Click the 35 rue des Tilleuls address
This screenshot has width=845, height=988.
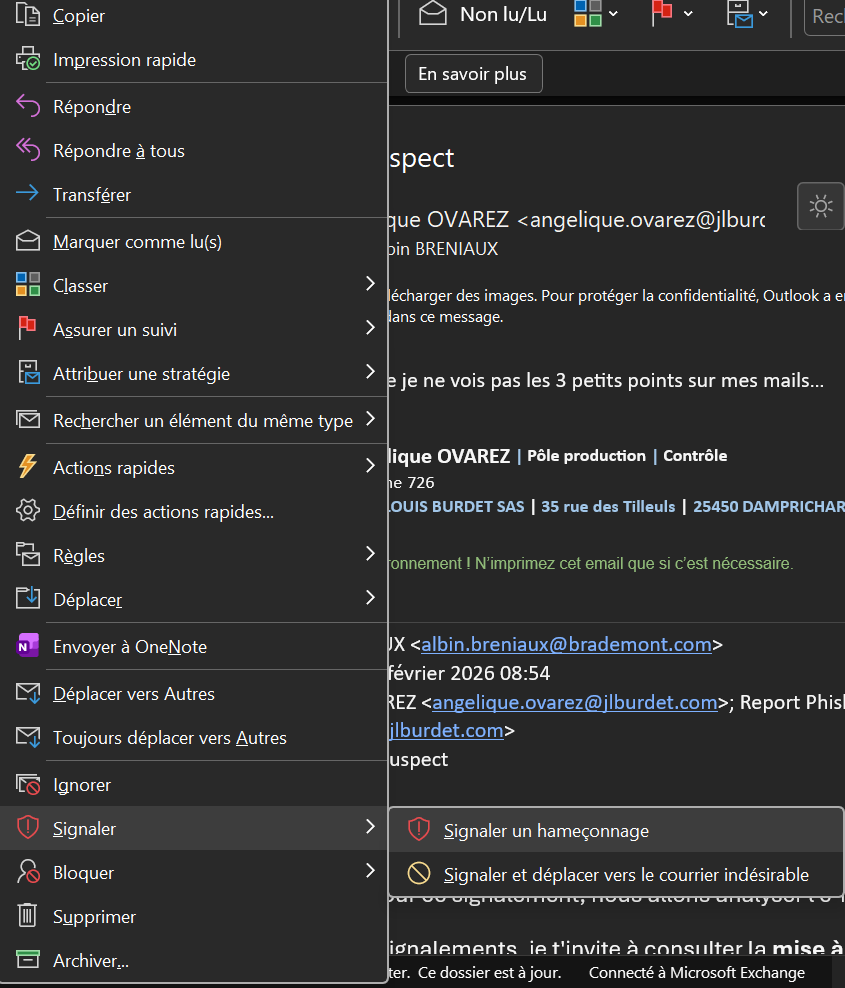point(608,507)
